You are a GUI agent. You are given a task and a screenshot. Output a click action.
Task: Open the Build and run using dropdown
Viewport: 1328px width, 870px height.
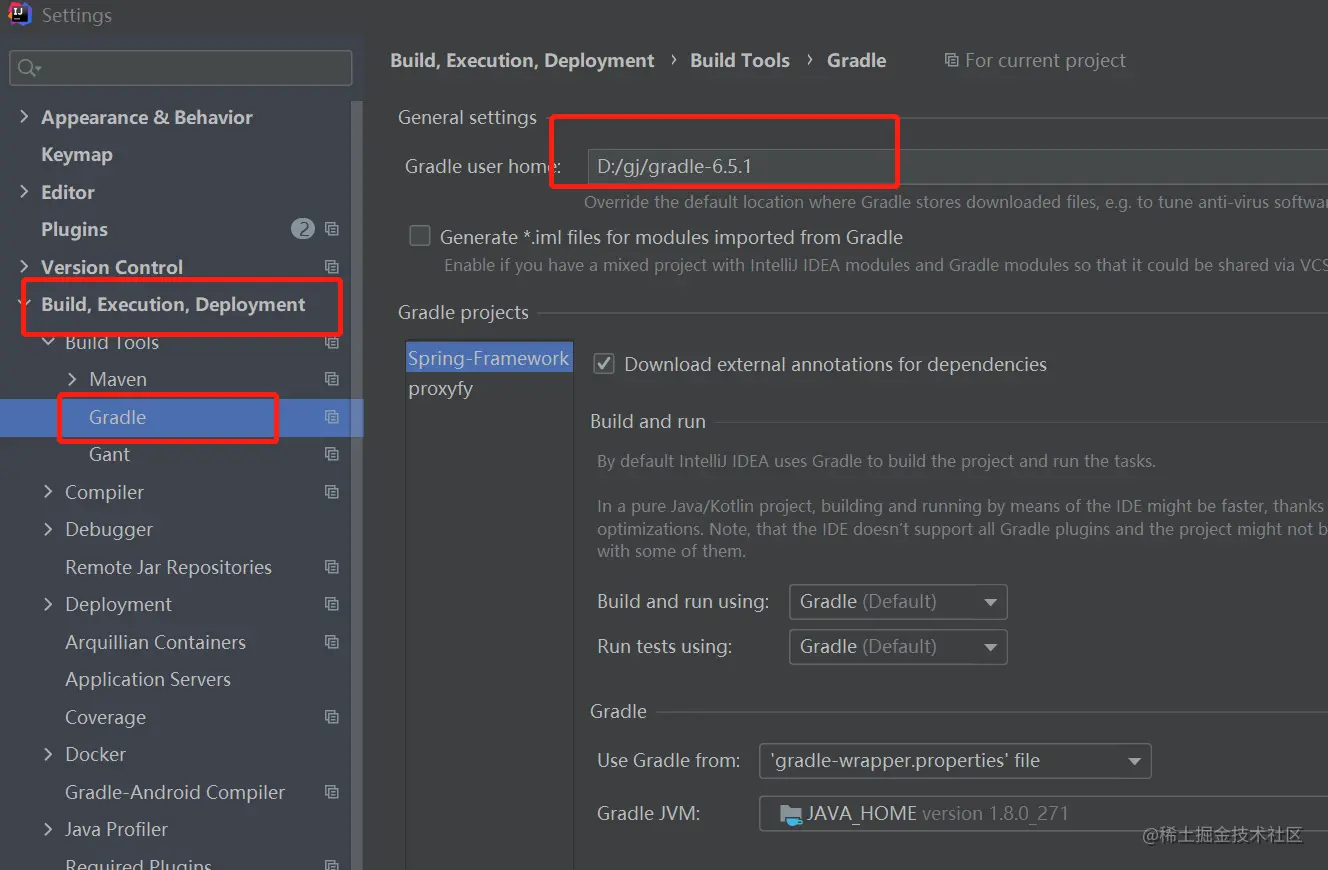898,602
